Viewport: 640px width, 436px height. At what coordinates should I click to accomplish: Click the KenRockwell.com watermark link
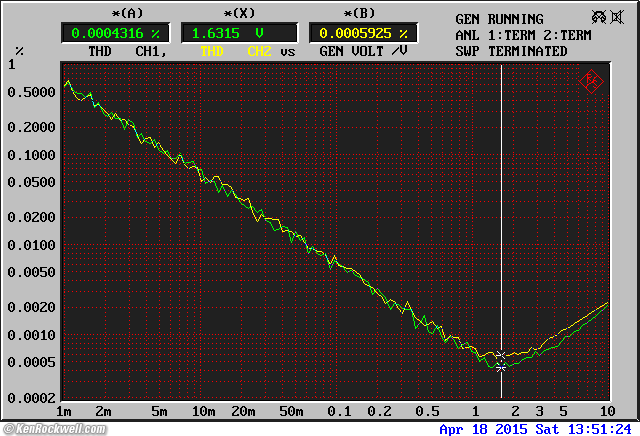coord(52,429)
